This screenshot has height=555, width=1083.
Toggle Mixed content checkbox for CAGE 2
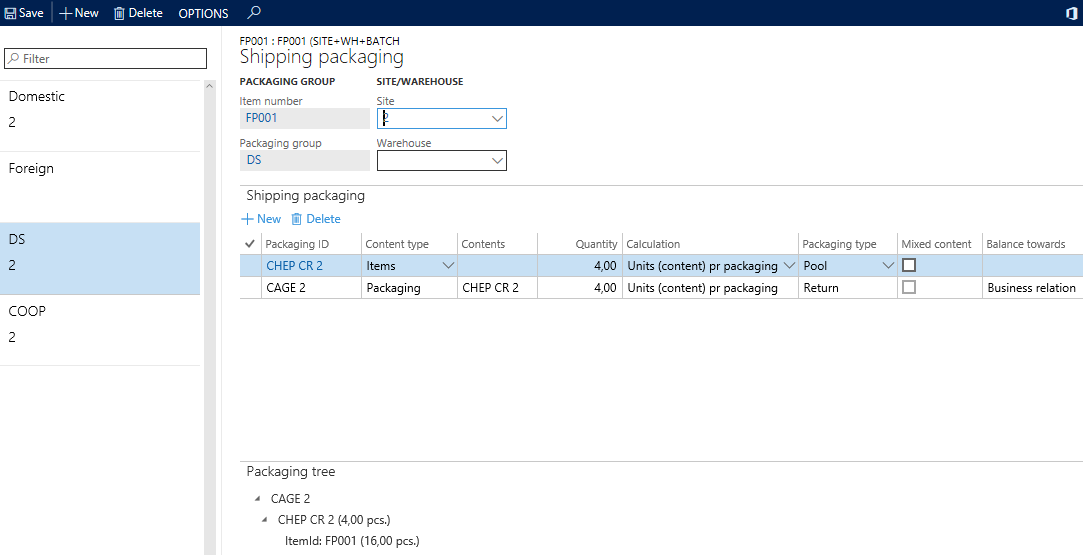coord(909,288)
